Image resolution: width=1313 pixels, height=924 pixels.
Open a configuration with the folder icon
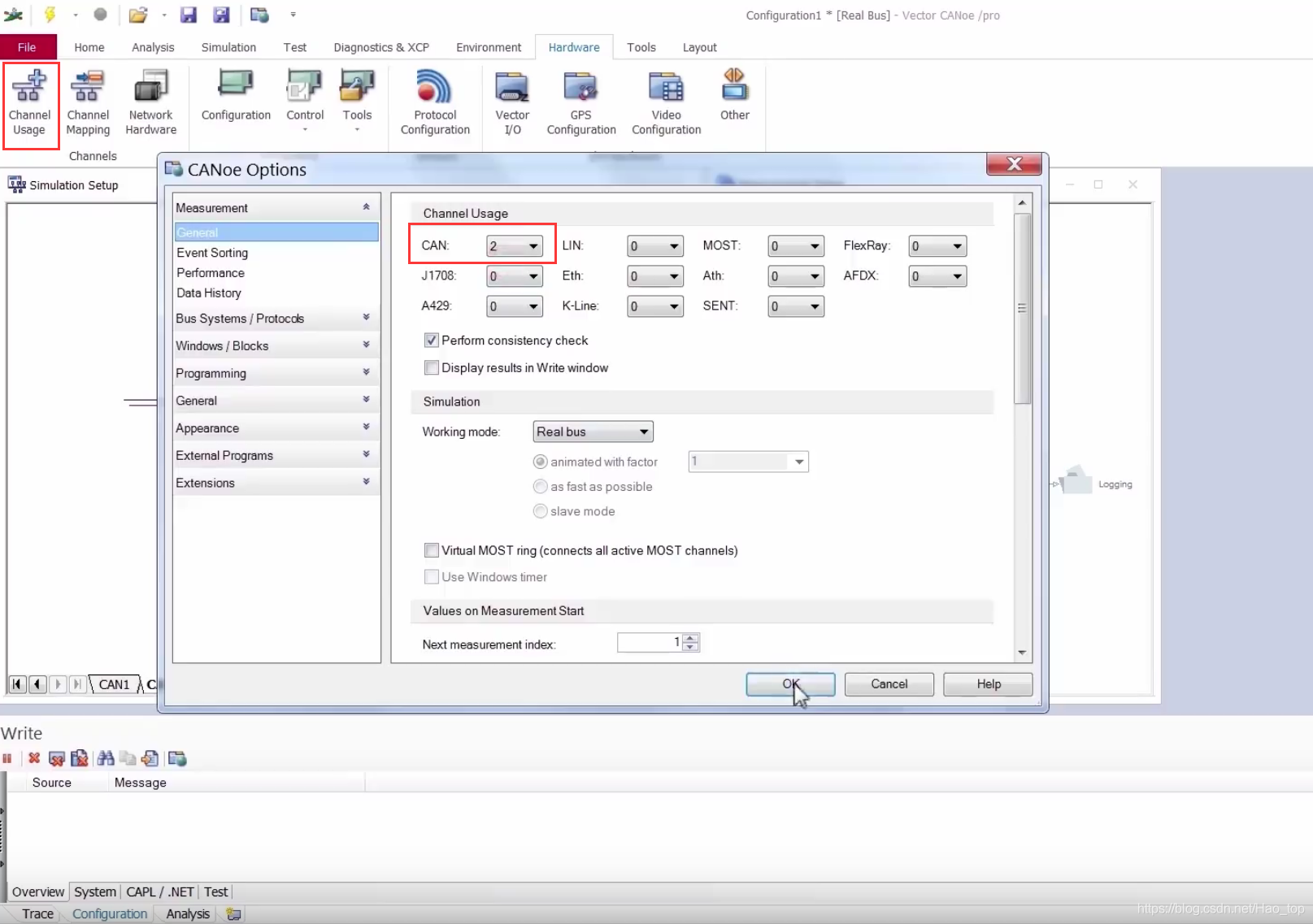138,15
